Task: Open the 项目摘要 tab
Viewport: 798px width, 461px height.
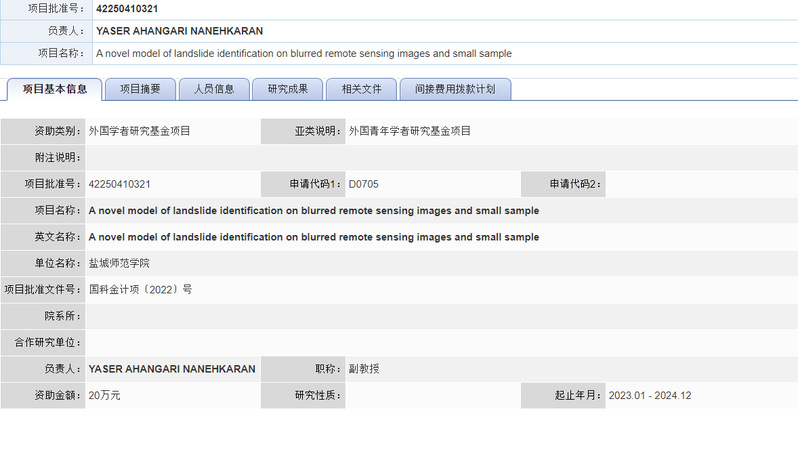Action: (140, 89)
